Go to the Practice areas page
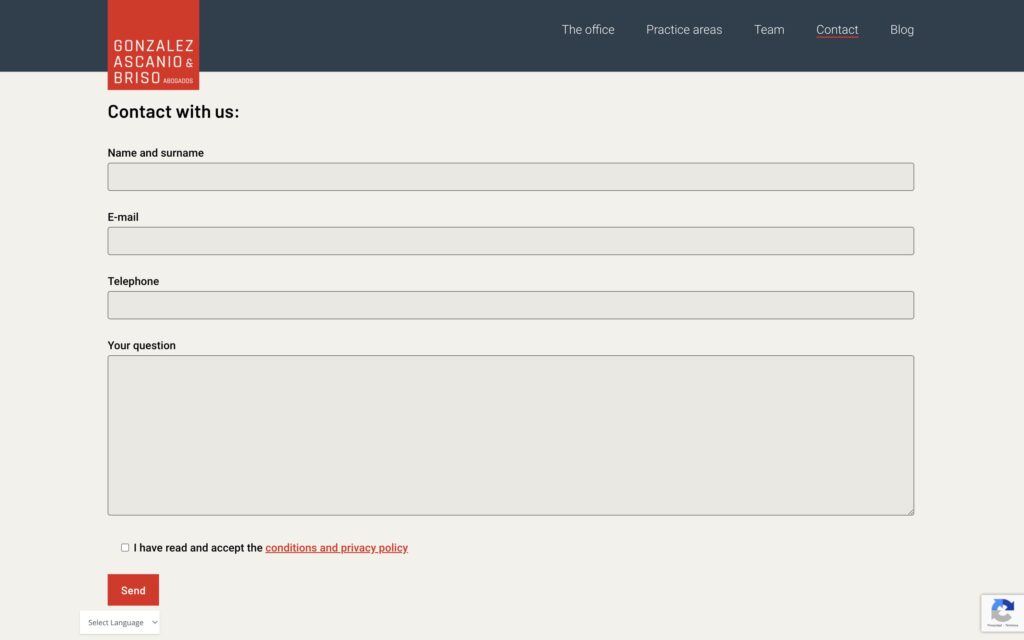Screen dimensions: 1024x640 (684, 30)
